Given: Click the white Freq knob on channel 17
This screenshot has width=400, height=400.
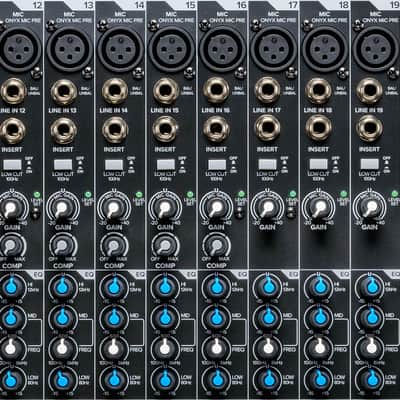Looking at the screenshot, I should click(x=268, y=348).
